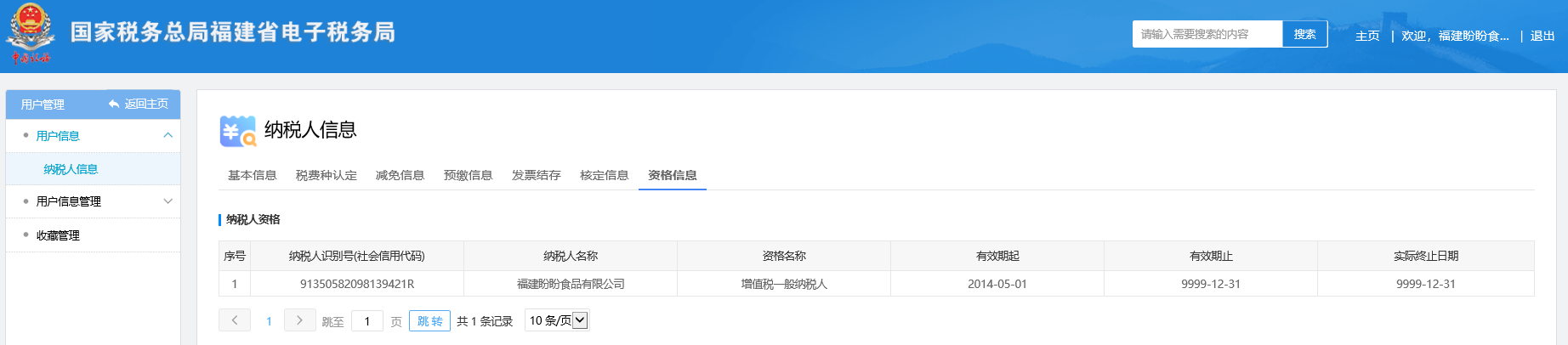Viewport: 1568px width, 345px height.
Task: Go to next page arrow
Action: coord(299,320)
